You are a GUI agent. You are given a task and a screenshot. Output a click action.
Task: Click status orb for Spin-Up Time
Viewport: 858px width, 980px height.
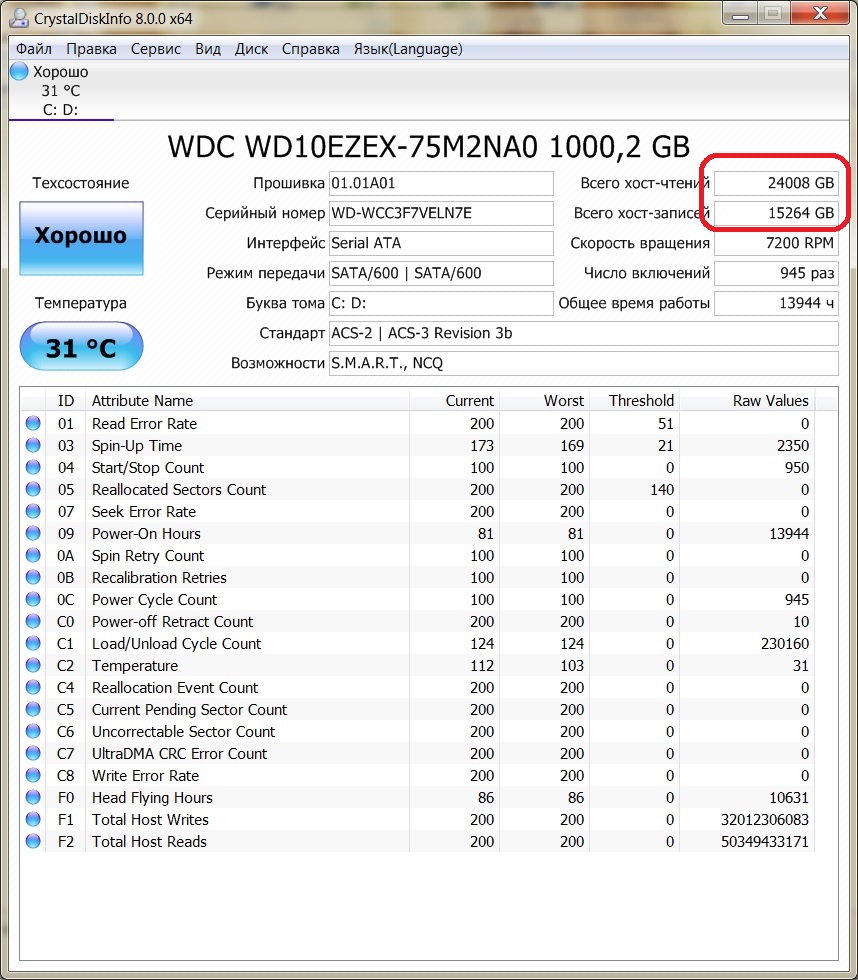click(33, 445)
